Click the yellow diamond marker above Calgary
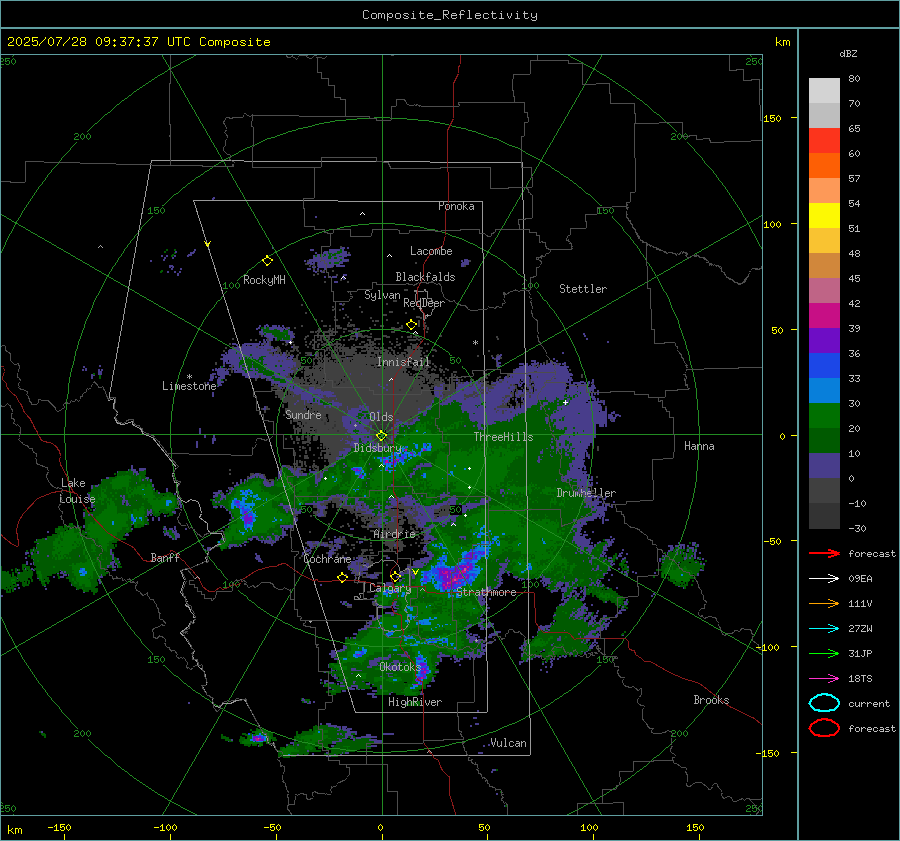The height and width of the screenshot is (841, 900). (395, 576)
